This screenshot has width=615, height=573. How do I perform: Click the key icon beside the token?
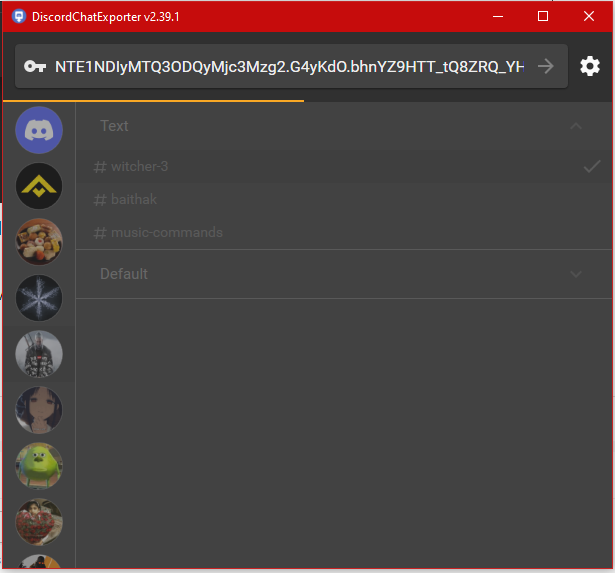(x=35, y=66)
